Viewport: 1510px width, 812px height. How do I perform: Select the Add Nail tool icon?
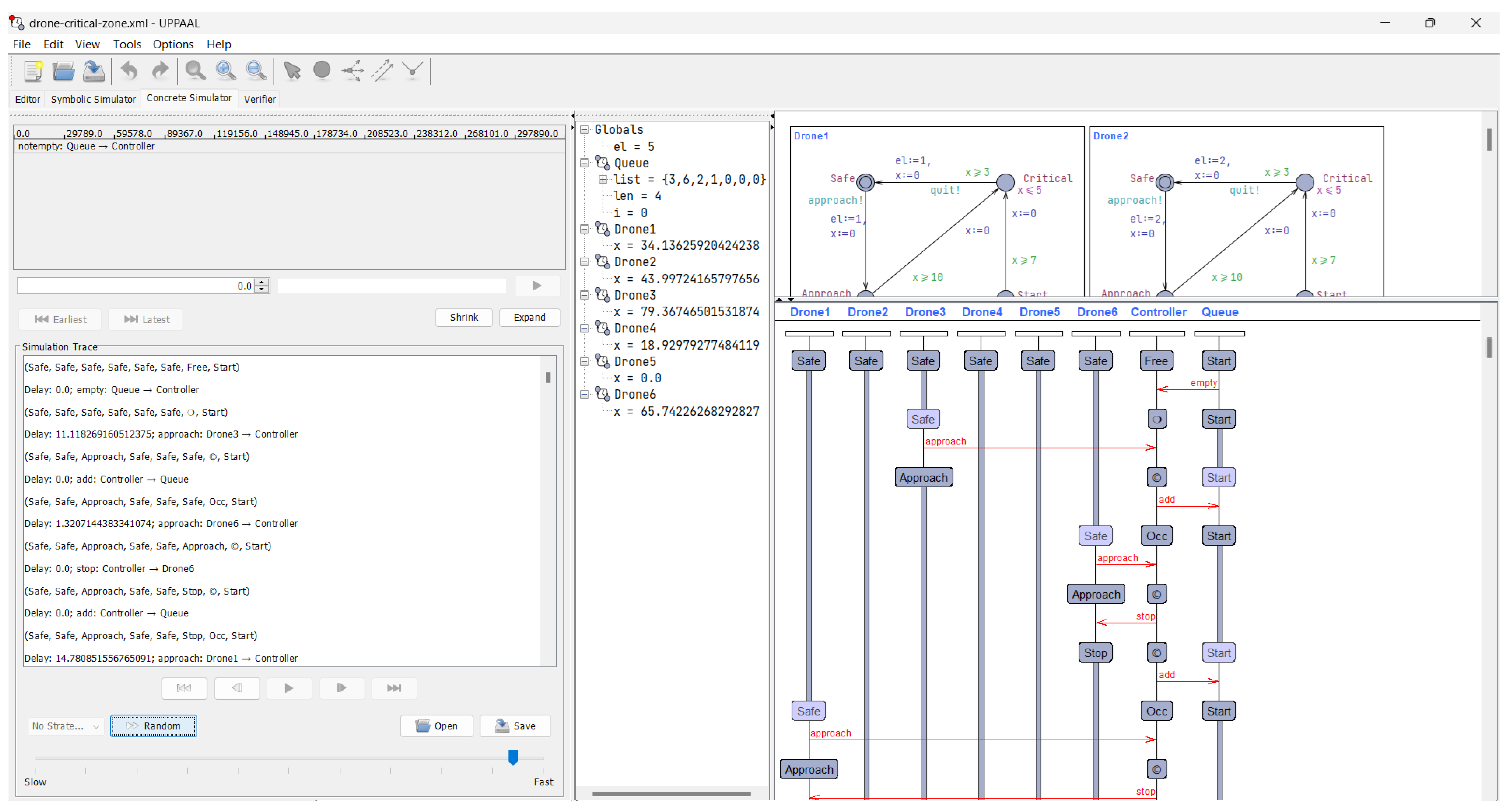(x=413, y=71)
